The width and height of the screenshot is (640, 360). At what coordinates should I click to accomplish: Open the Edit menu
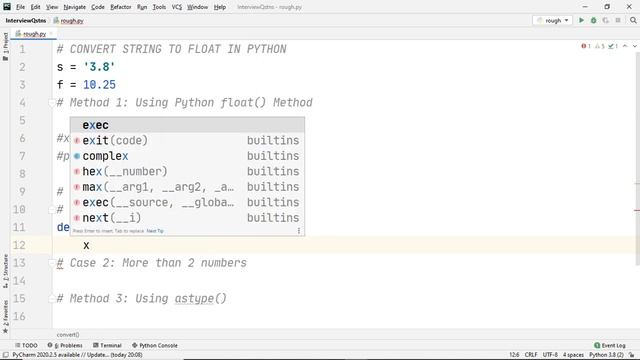point(36,7)
